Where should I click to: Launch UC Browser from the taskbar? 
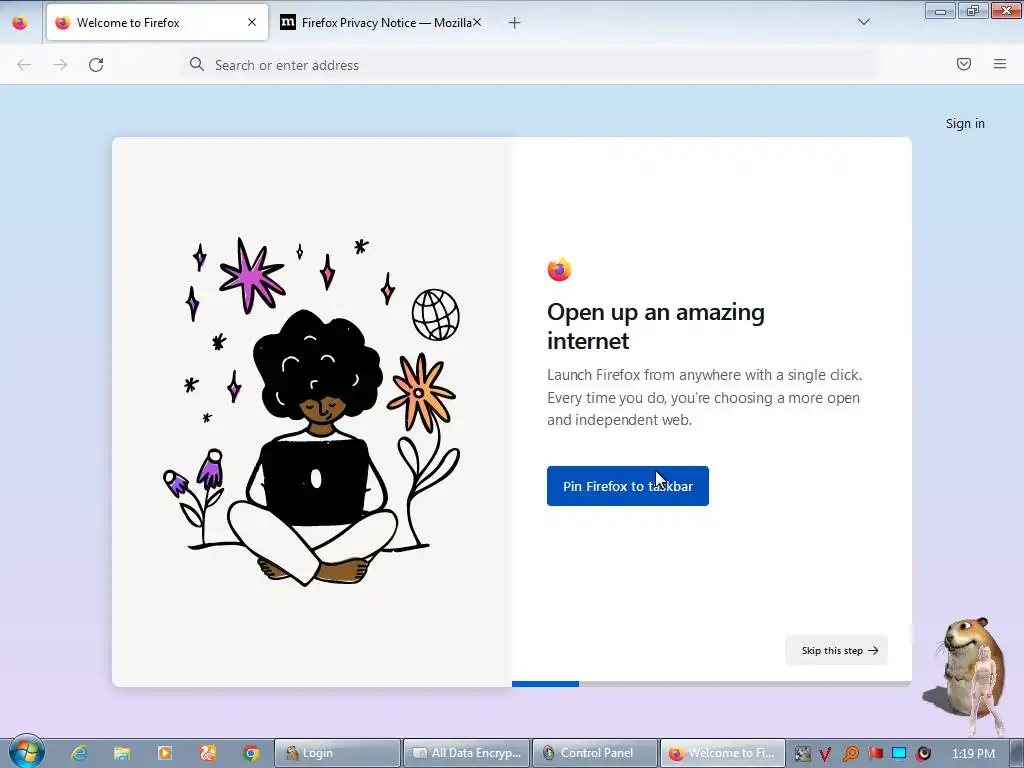[x=208, y=753]
